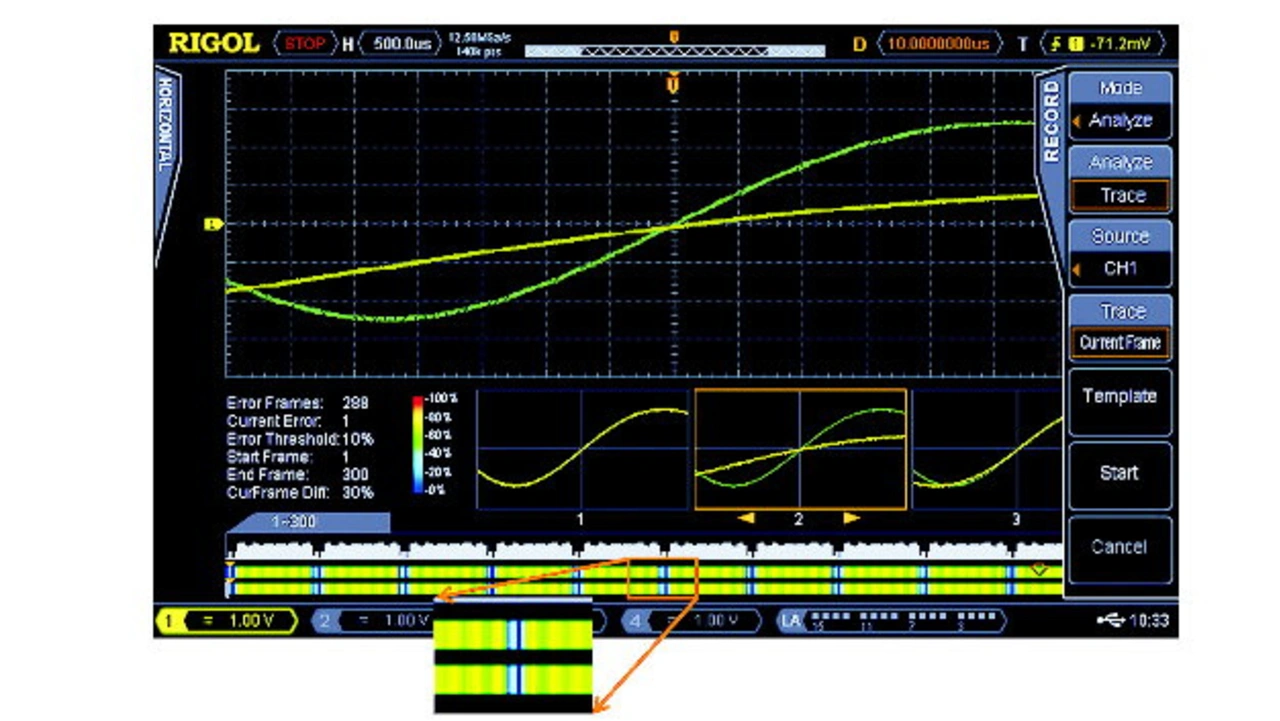Click the clock showing 10:33
This screenshot has width=1280, height=721.
(1149, 621)
